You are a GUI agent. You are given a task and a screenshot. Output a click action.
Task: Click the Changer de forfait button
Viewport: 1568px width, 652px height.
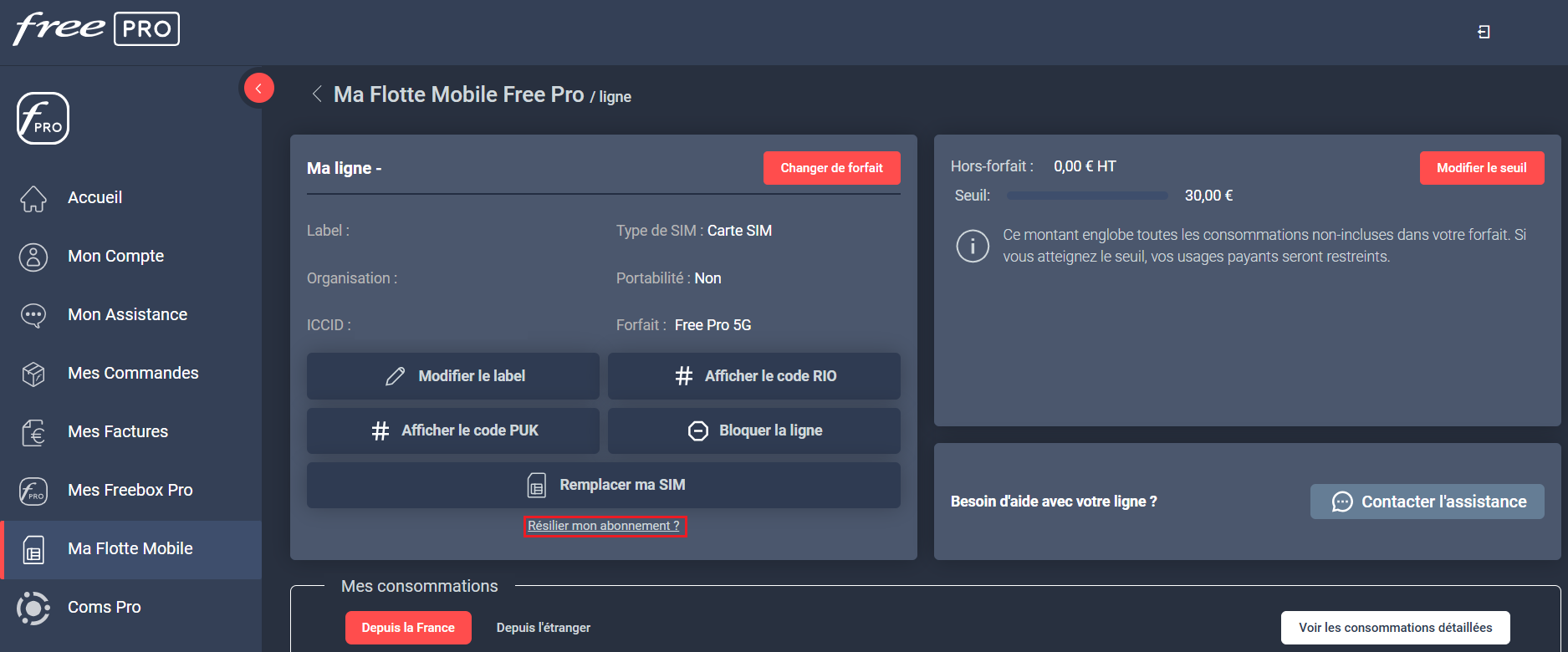832,168
